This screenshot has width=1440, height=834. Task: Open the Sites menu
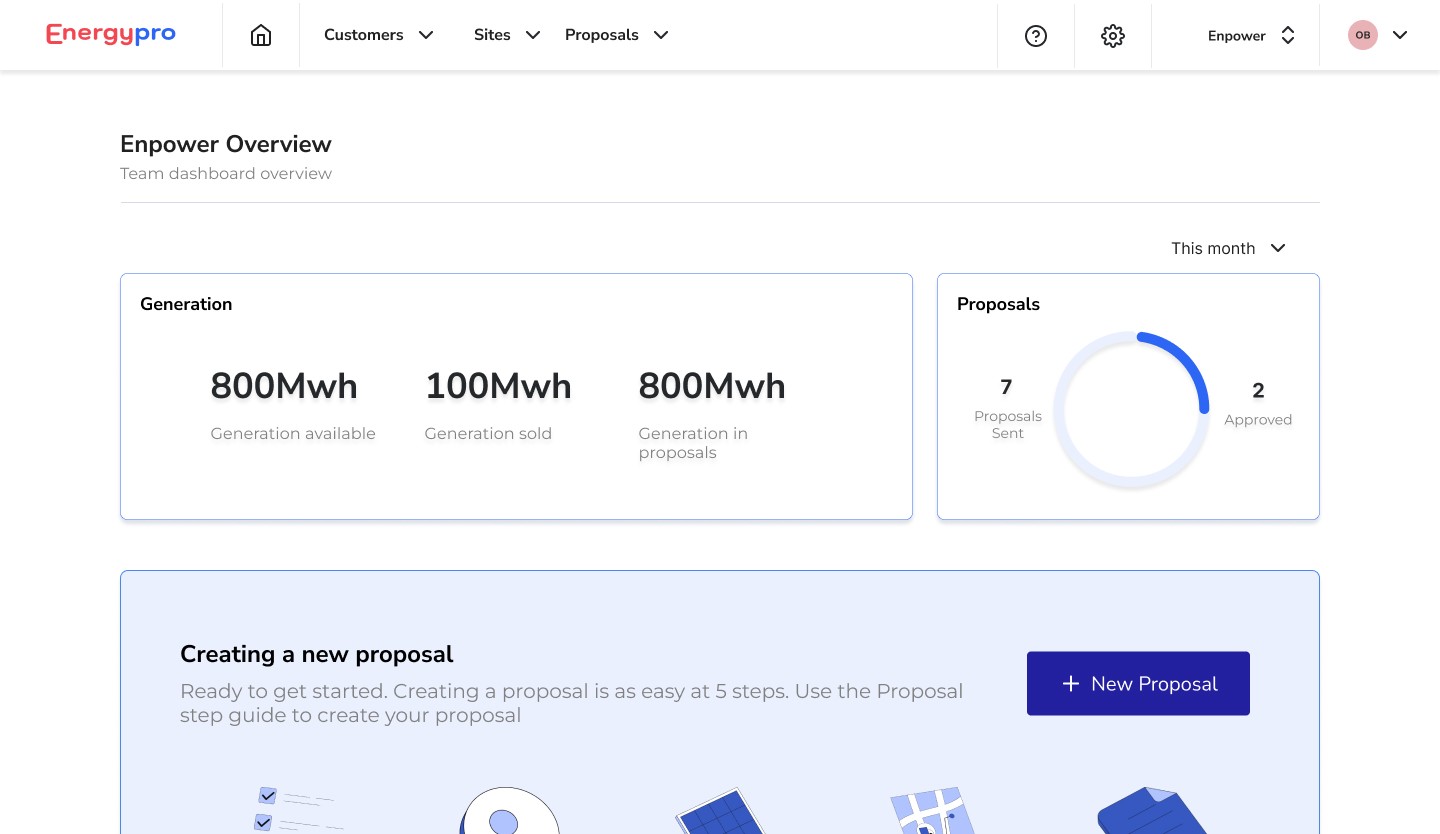pyautogui.click(x=507, y=35)
